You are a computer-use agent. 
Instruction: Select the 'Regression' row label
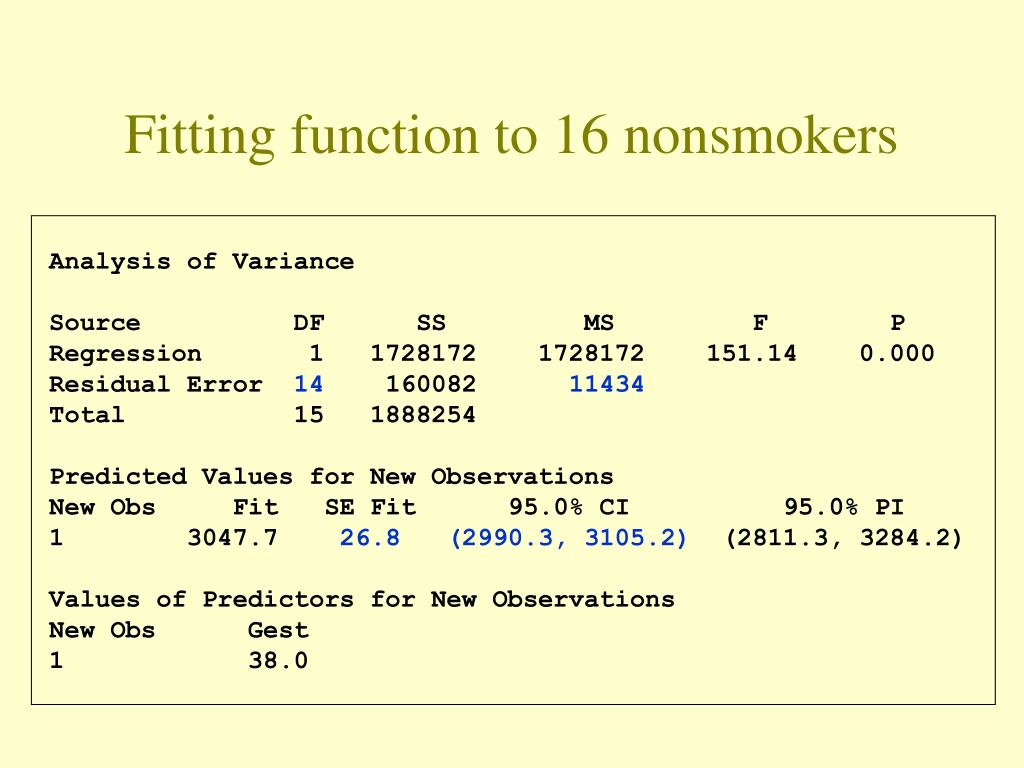click(x=125, y=353)
